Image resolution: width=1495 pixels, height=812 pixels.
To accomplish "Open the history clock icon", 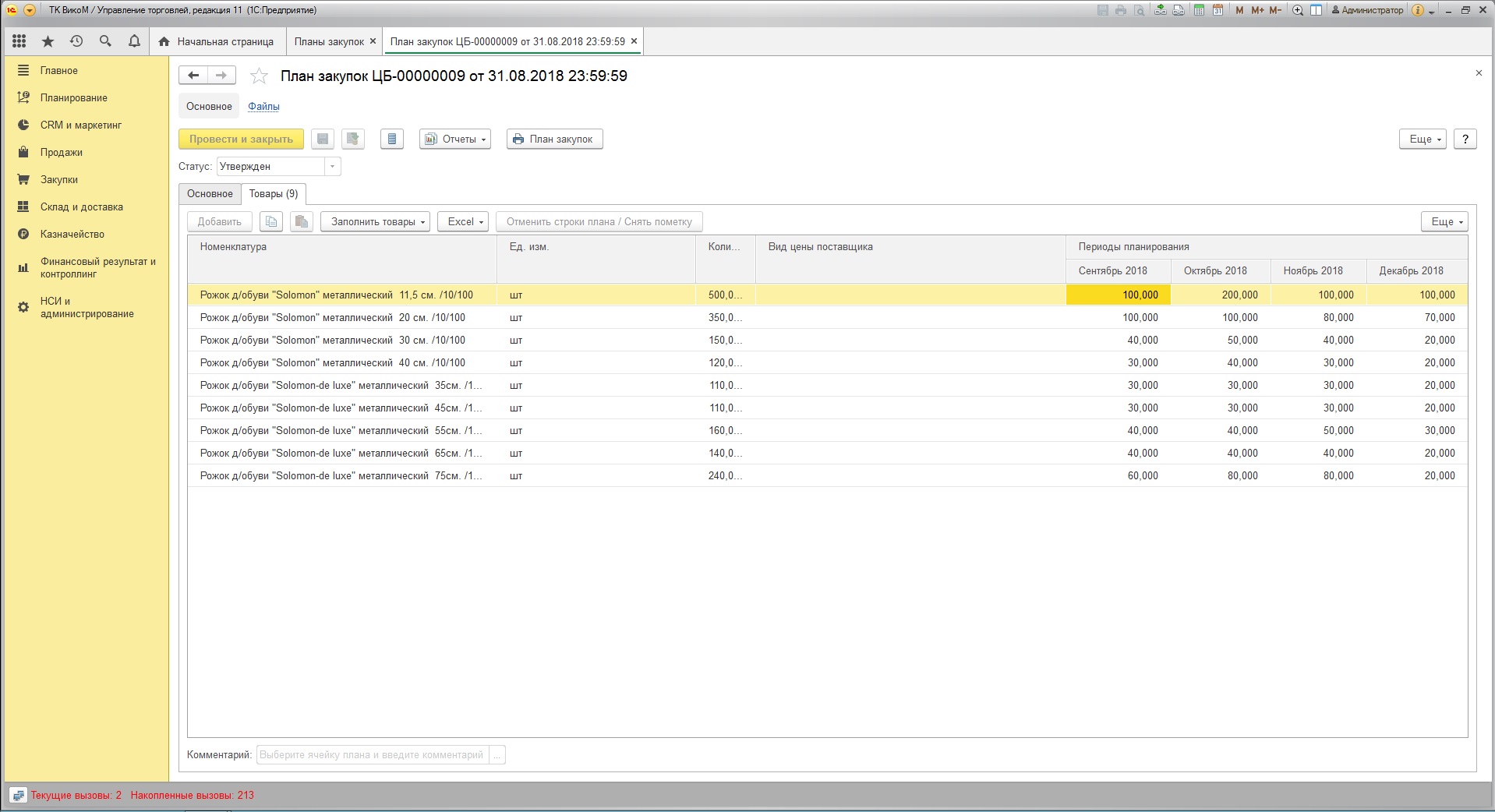I will tap(76, 41).
